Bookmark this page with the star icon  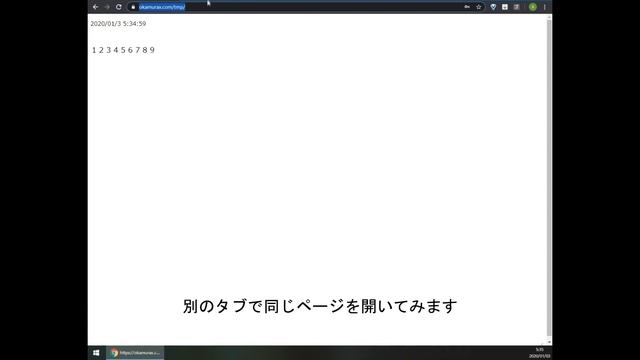tap(479, 7)
